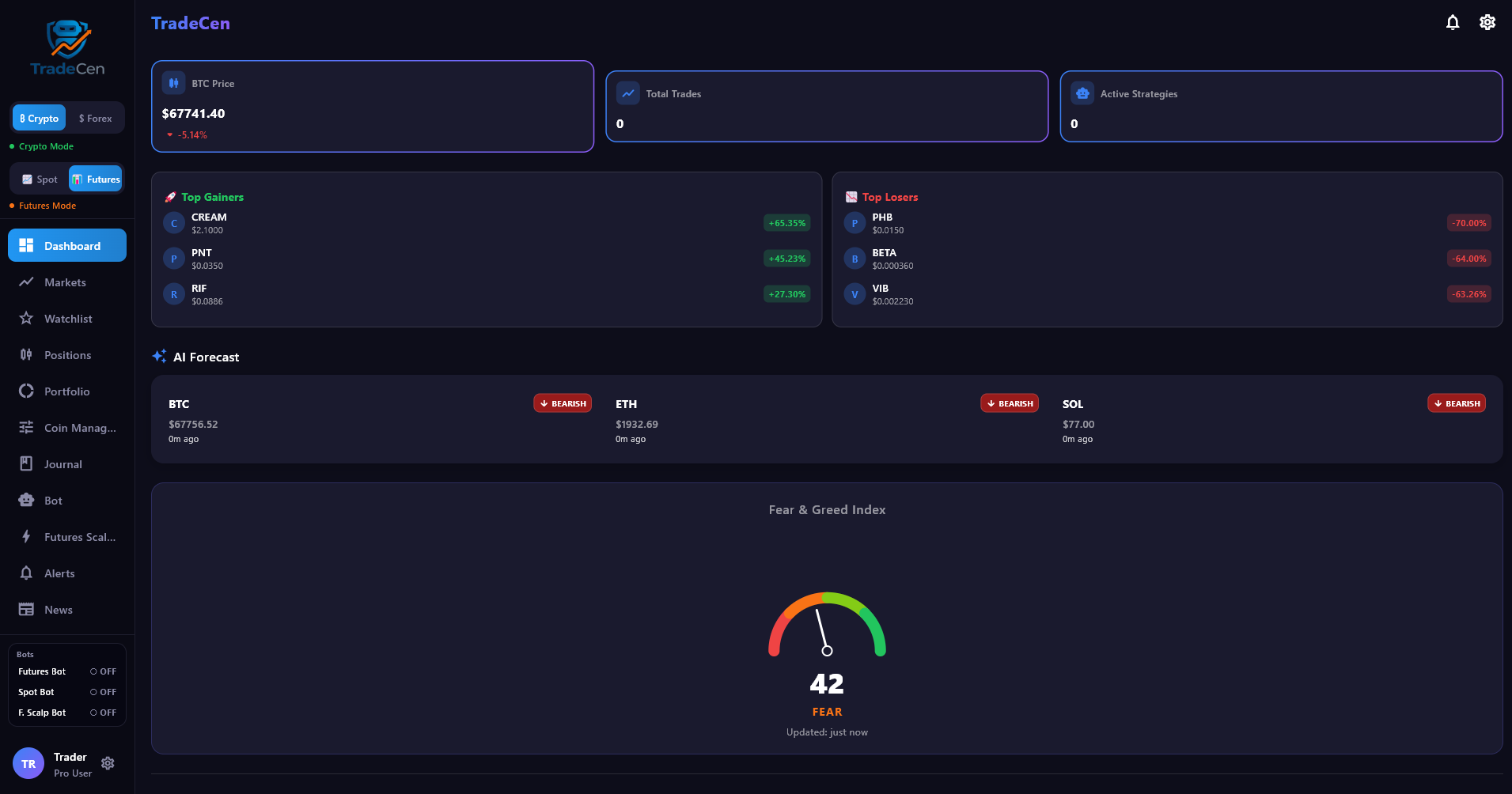Screen dimensions: 1512x794
Task: Click SOL BEARISH forecast badge
Action: 1457,403
